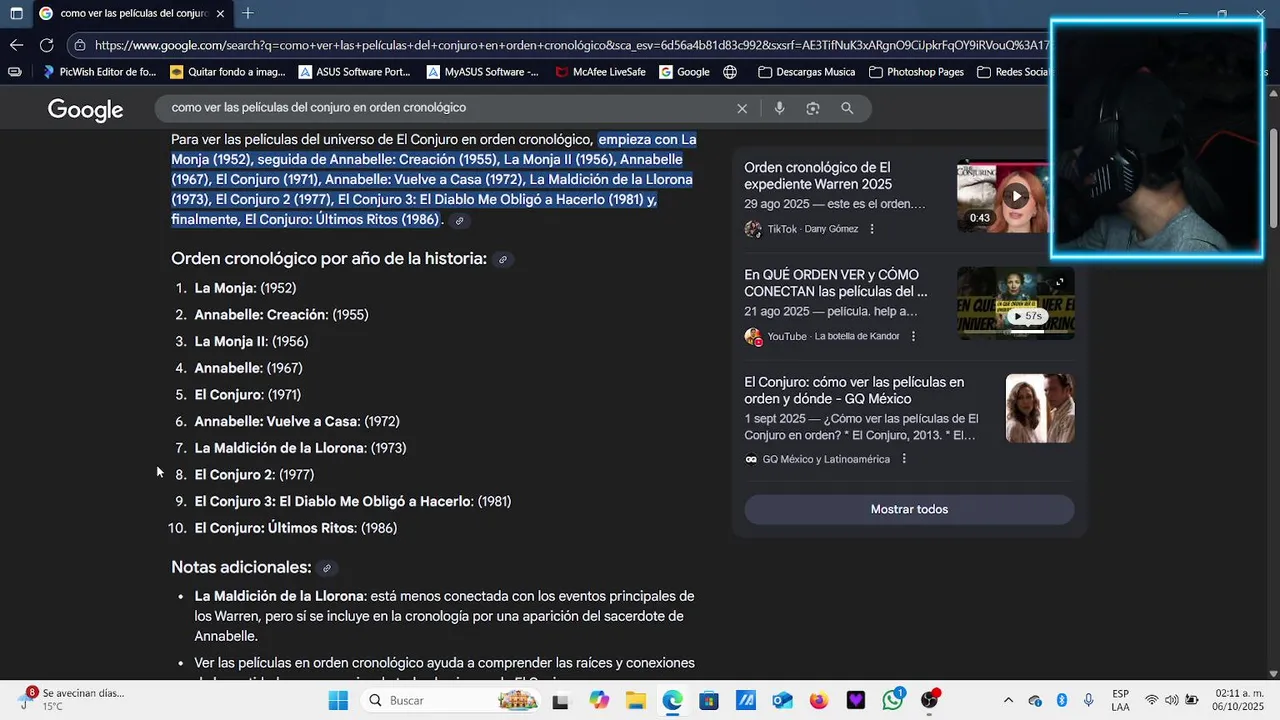Screen dimensions: 1280x720
Task: Close the 'como ver las películas' tab
Action: 220,13
